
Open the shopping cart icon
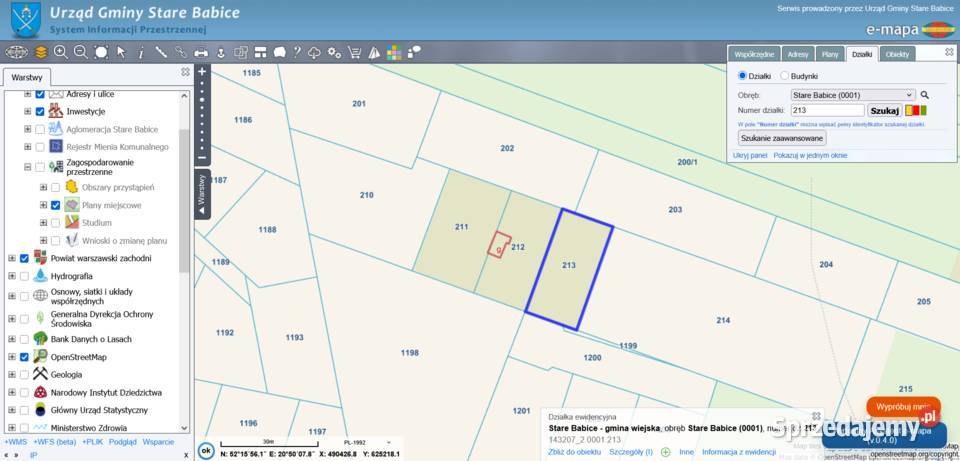pyautogui.click(x=354, y=52)
